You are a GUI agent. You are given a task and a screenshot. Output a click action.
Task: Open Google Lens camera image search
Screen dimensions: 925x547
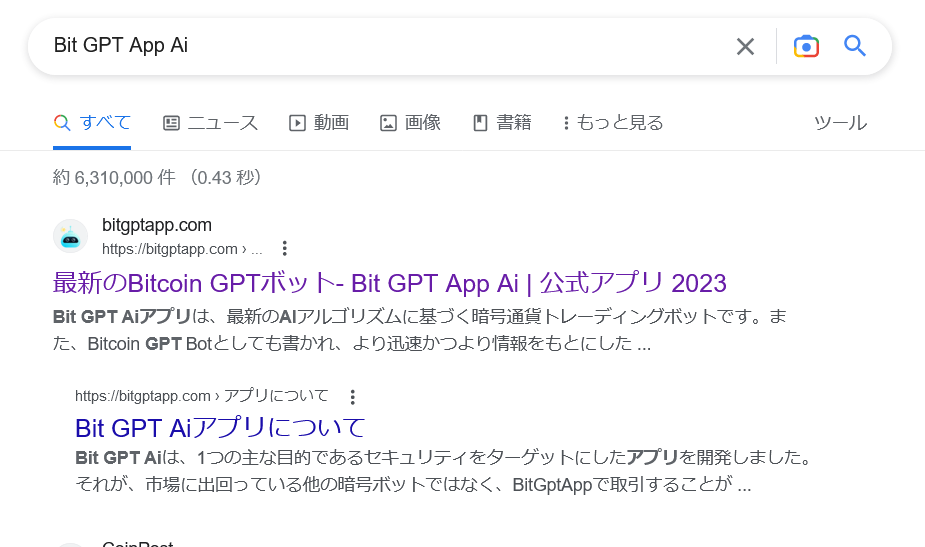806,46
